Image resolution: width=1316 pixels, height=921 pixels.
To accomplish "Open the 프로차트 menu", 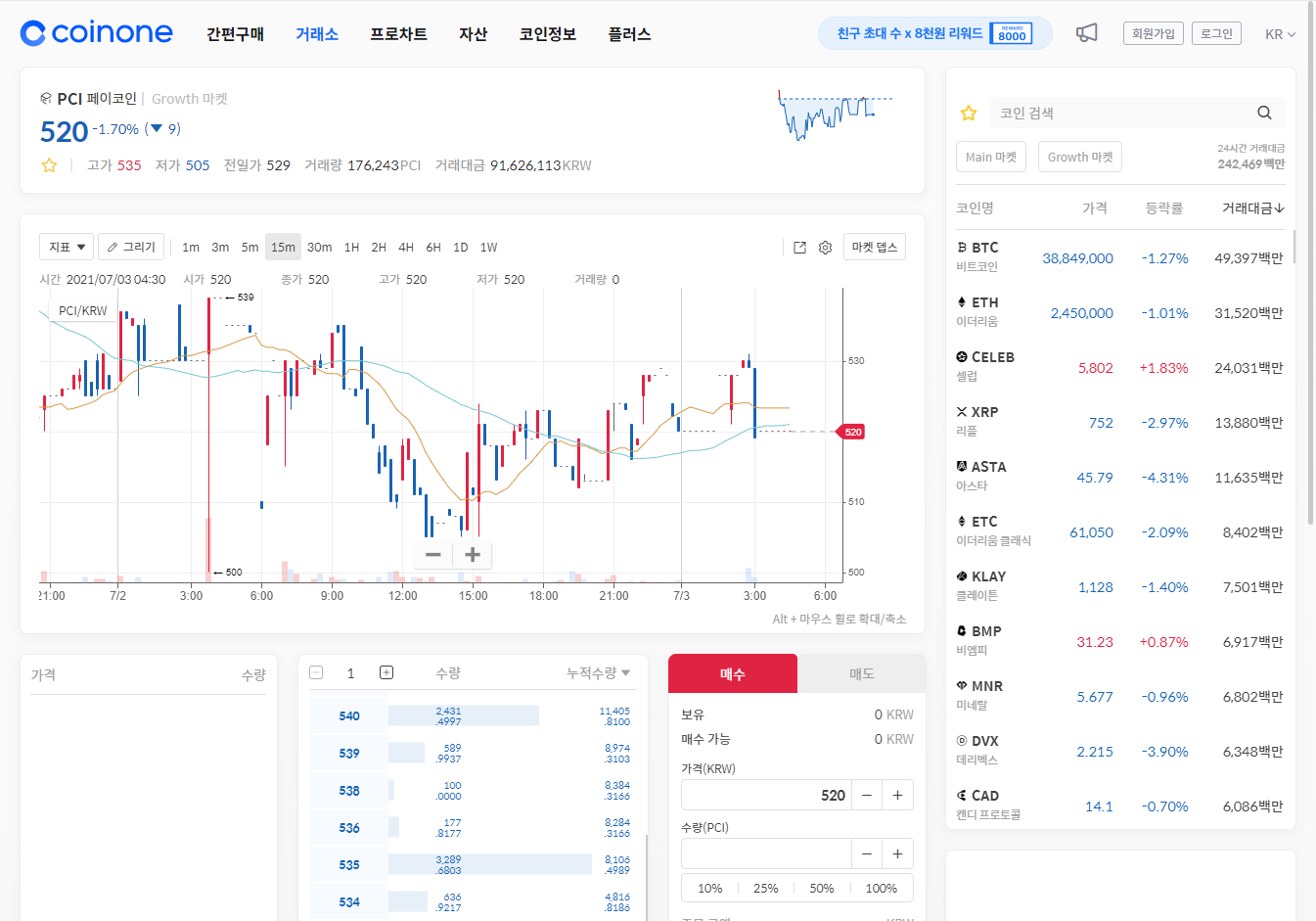I will click(398, 34).
